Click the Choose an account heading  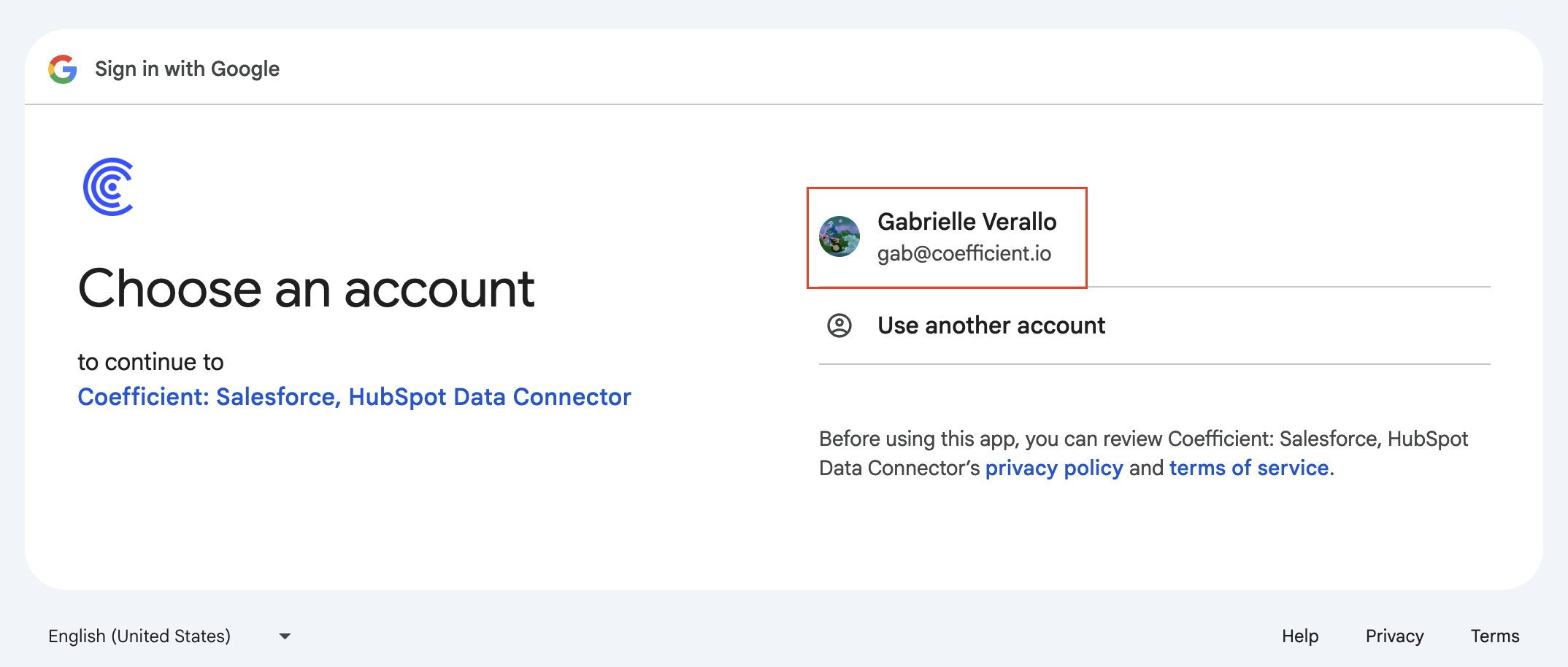point(306,289)
